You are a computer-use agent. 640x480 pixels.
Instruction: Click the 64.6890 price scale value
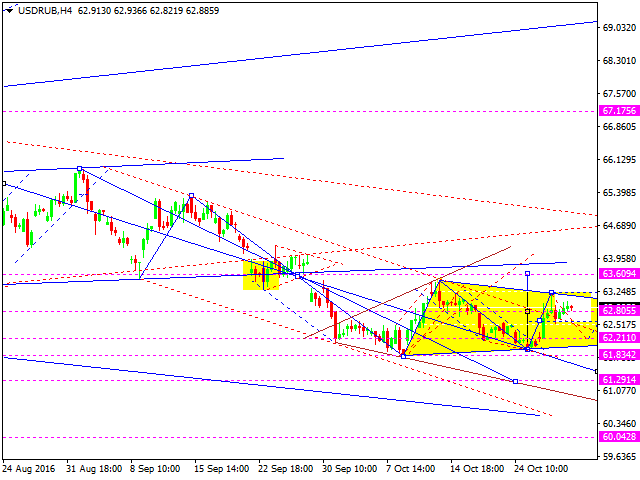click(619, 225)
